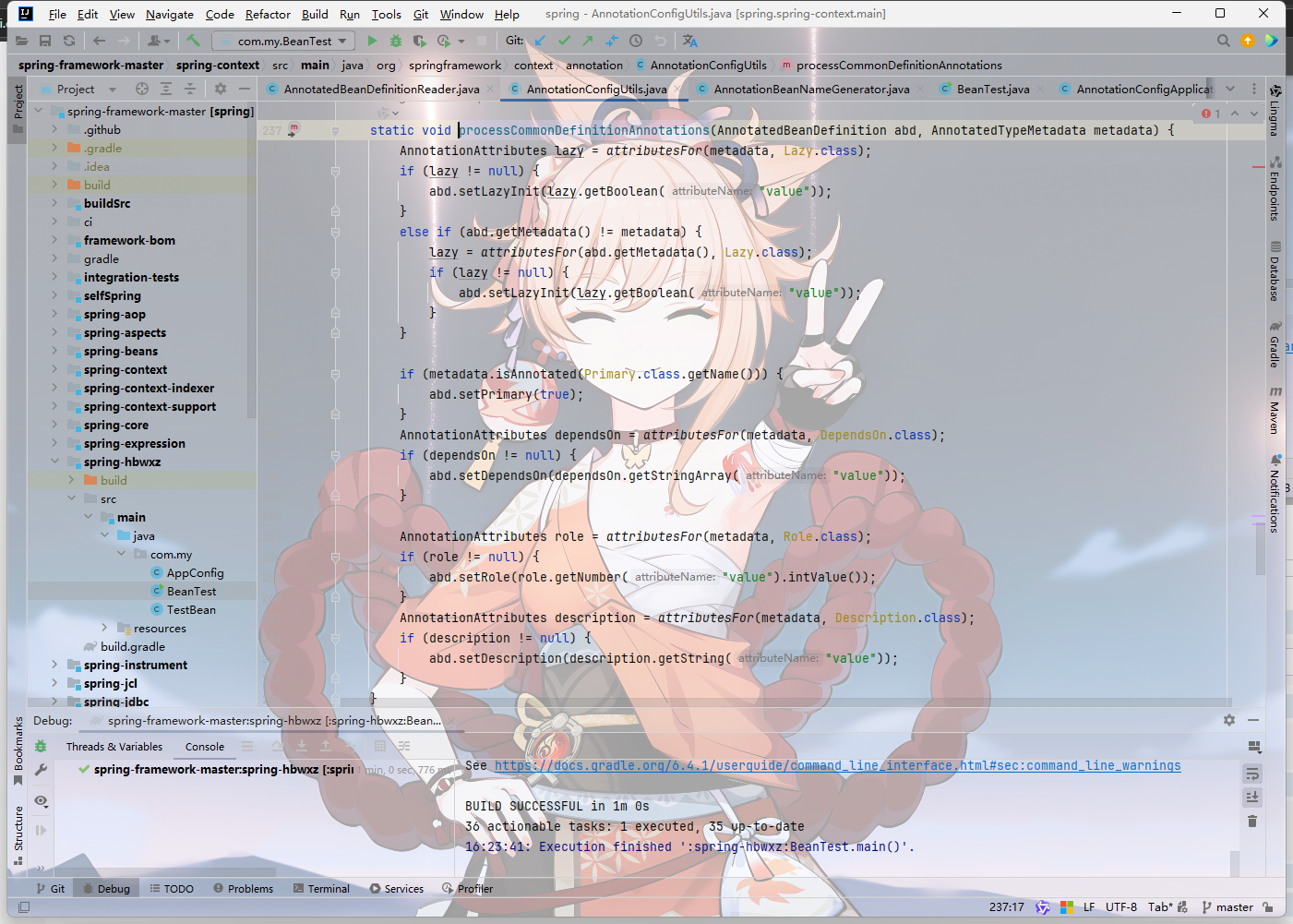Select AppConfig class in project tree

(x=195, y=572)
